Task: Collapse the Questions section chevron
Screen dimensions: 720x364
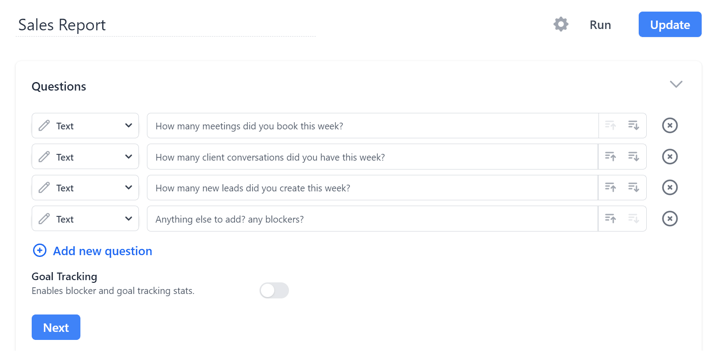Action: [676, 84]
